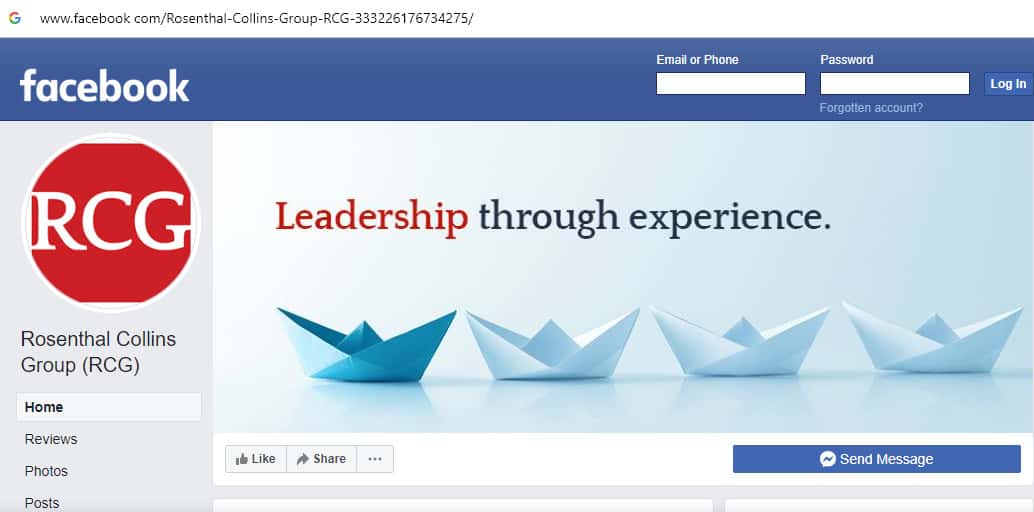
Task: Open the three-dots more options menu
Action: point(375,459)
